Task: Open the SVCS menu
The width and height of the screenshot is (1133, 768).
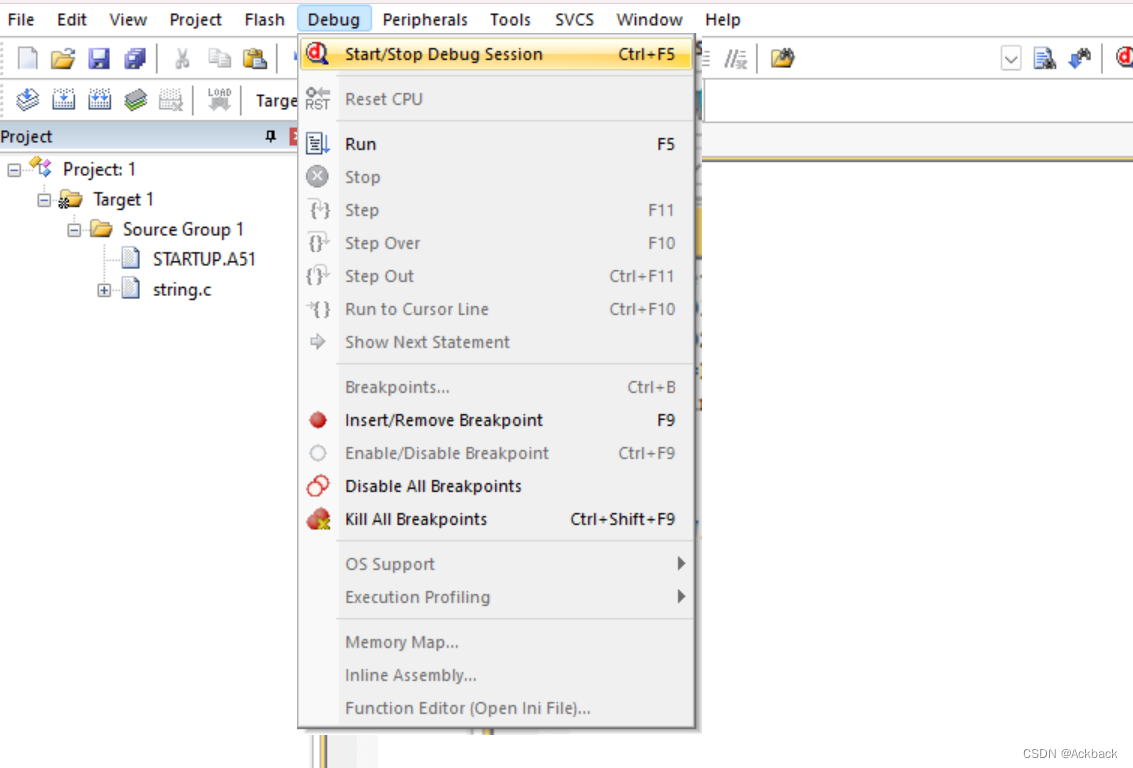Action: tap(574, 20)
